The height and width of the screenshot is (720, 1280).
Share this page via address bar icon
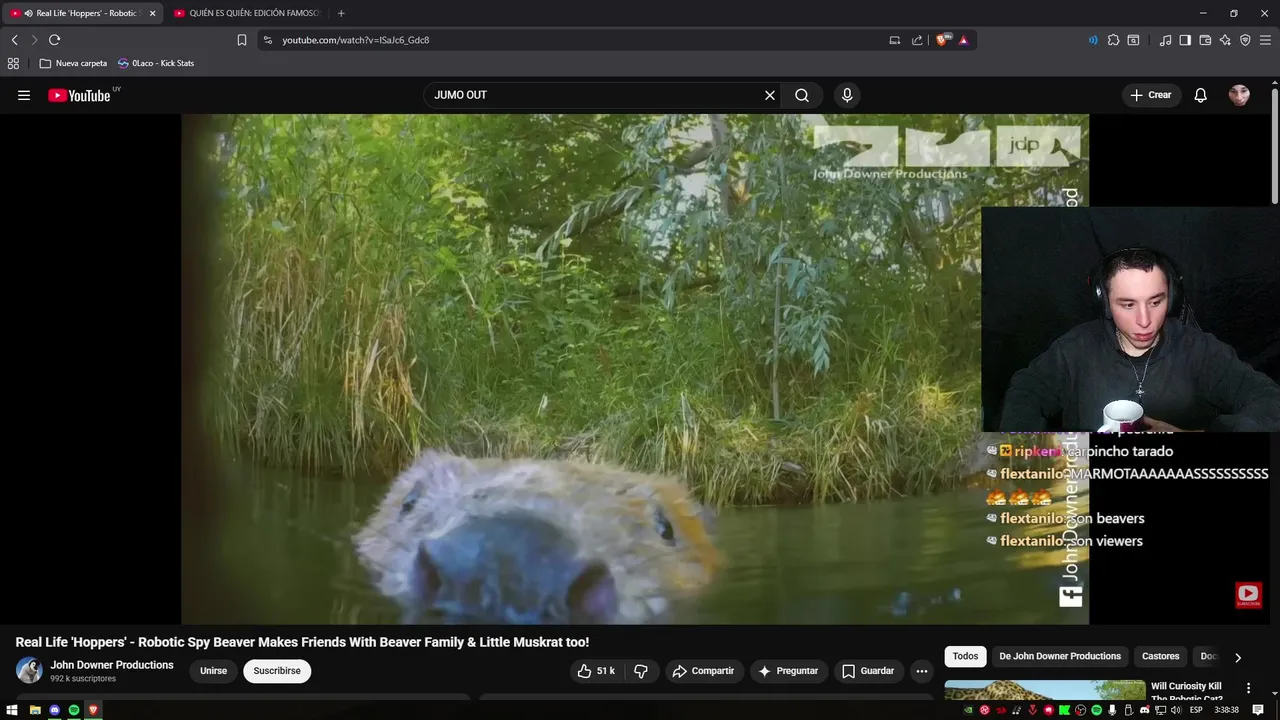pyautogui.click(x=917, y=40)
